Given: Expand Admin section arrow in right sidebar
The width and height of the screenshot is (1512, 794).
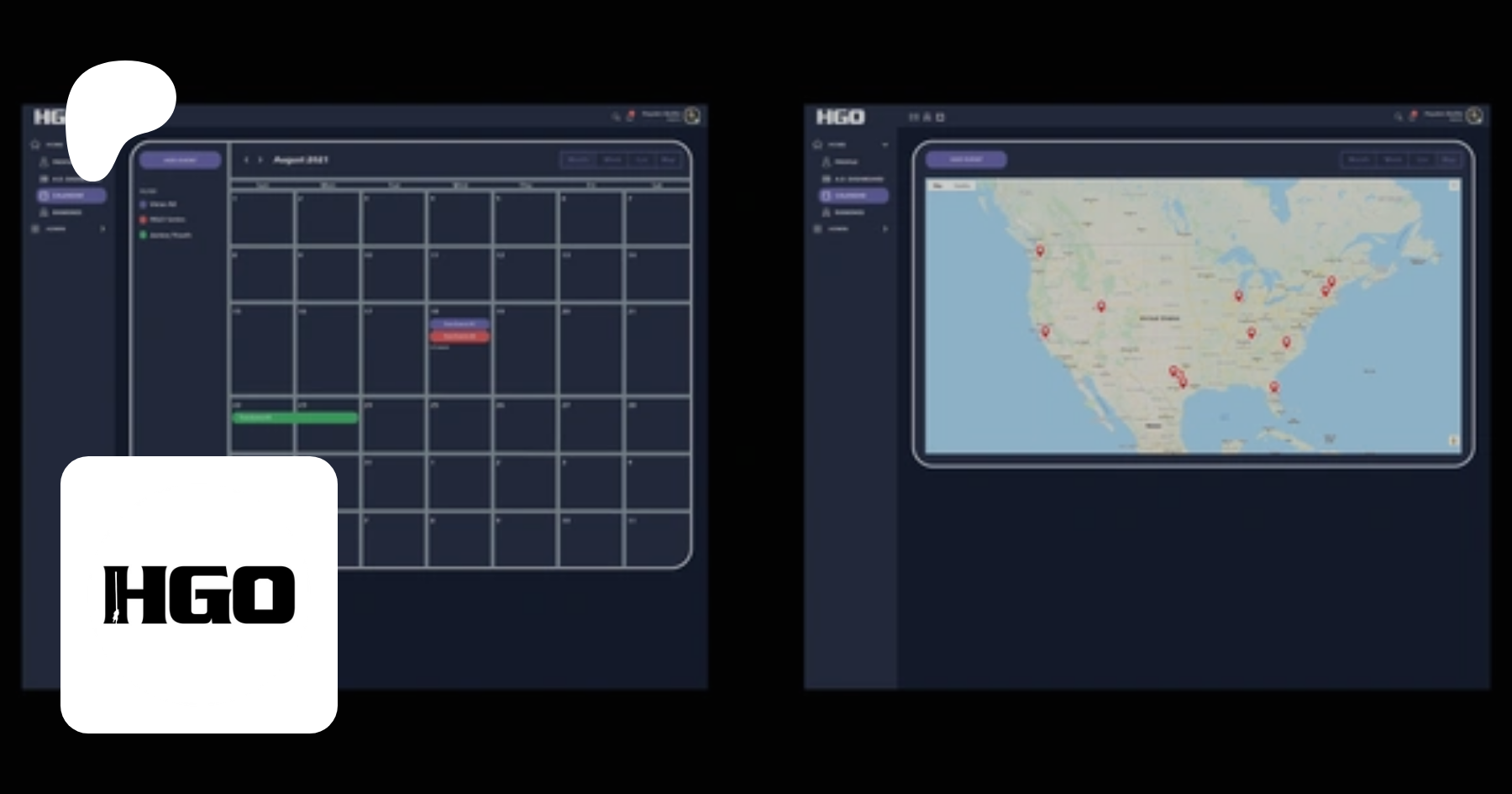Looking at the screenshot, I should (885, 229).
